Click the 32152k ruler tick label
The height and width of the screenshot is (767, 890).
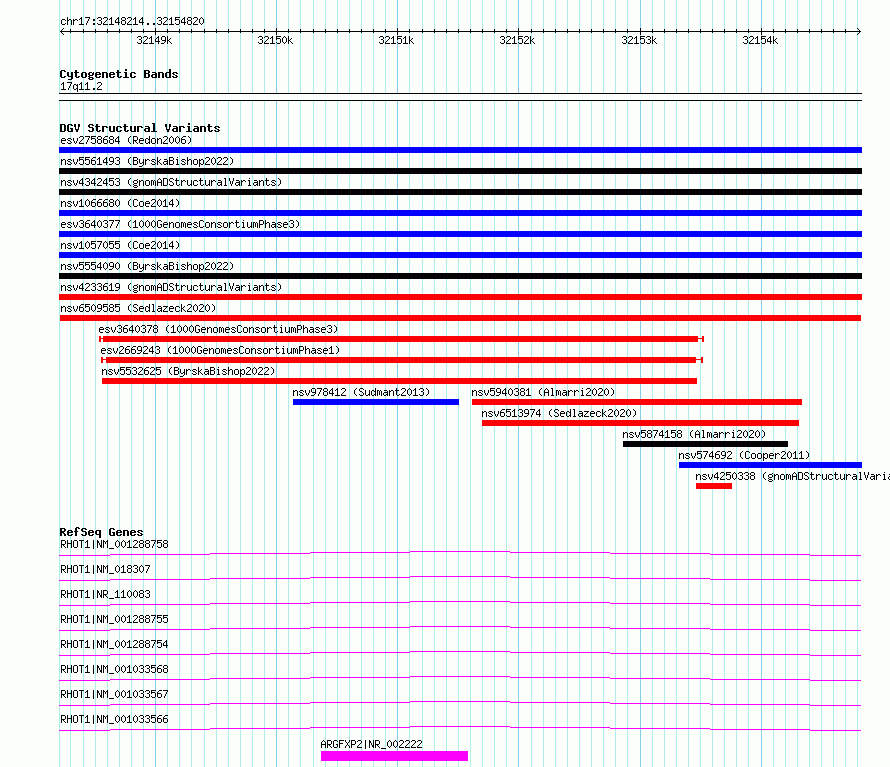tap(517, 40)
